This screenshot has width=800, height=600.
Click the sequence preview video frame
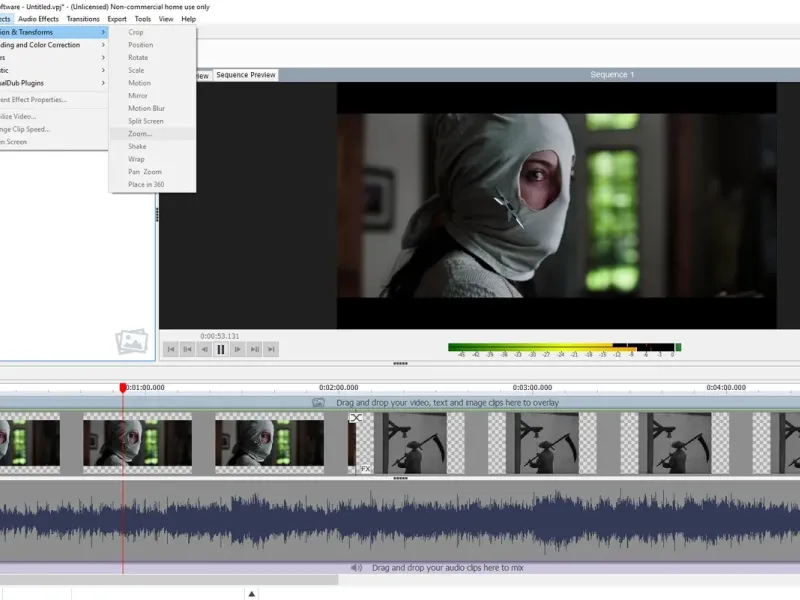coord(557,205)
